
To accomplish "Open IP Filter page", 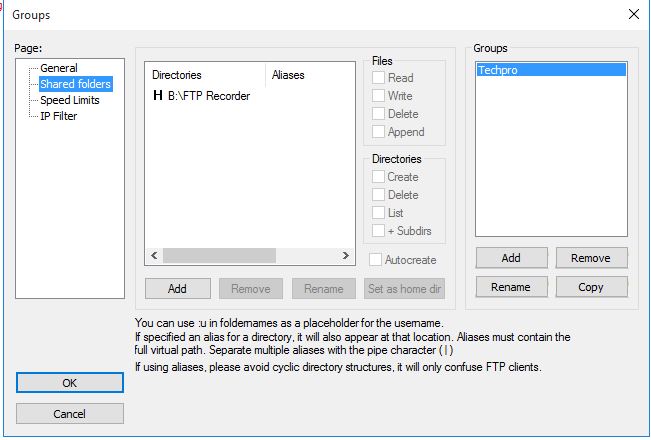I will [x=59, y=116].
